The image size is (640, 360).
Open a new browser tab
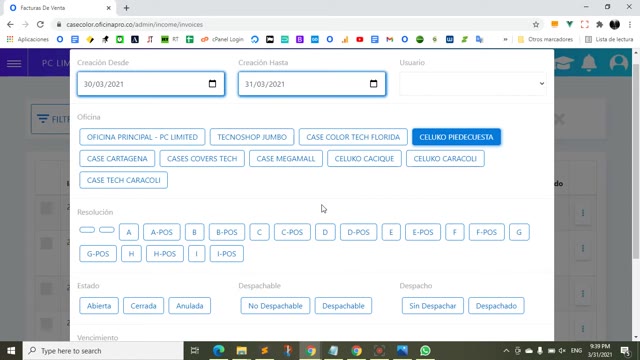click(126, 8)
